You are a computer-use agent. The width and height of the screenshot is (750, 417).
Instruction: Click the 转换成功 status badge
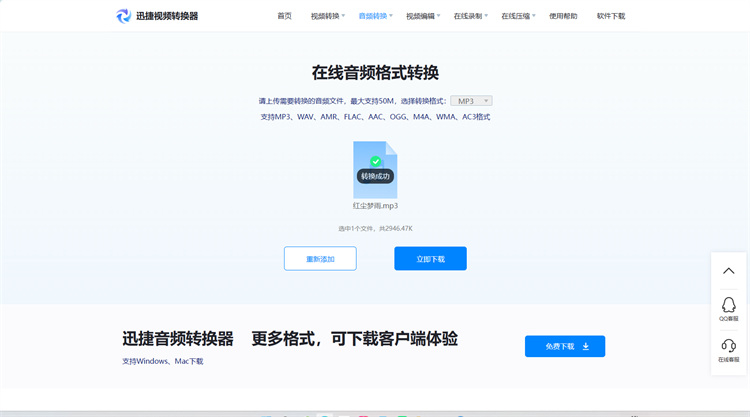tap(375, 176)
